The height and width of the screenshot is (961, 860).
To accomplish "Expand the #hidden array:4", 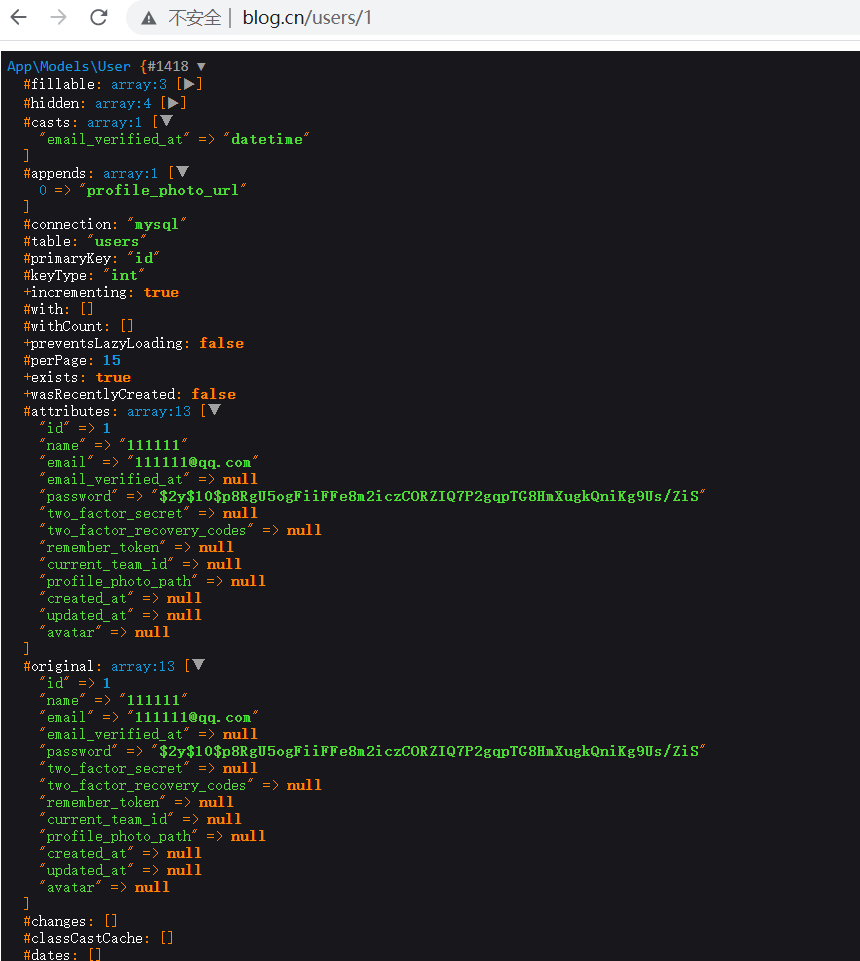I will (x=173, y=103).
